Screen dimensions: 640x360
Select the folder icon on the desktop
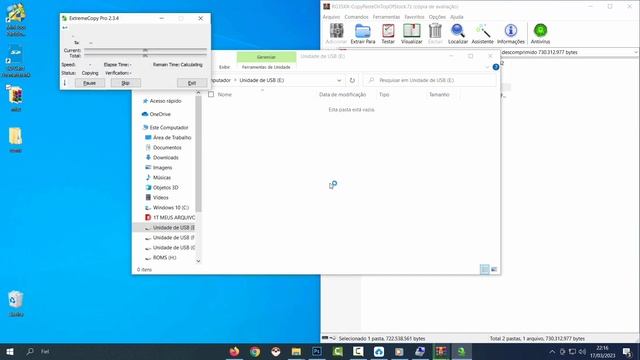(x=16, y=140)
